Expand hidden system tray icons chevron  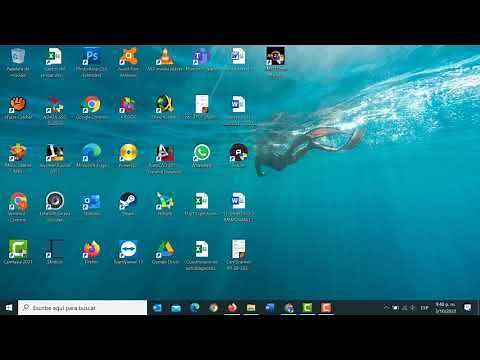[x=386, y=307]
